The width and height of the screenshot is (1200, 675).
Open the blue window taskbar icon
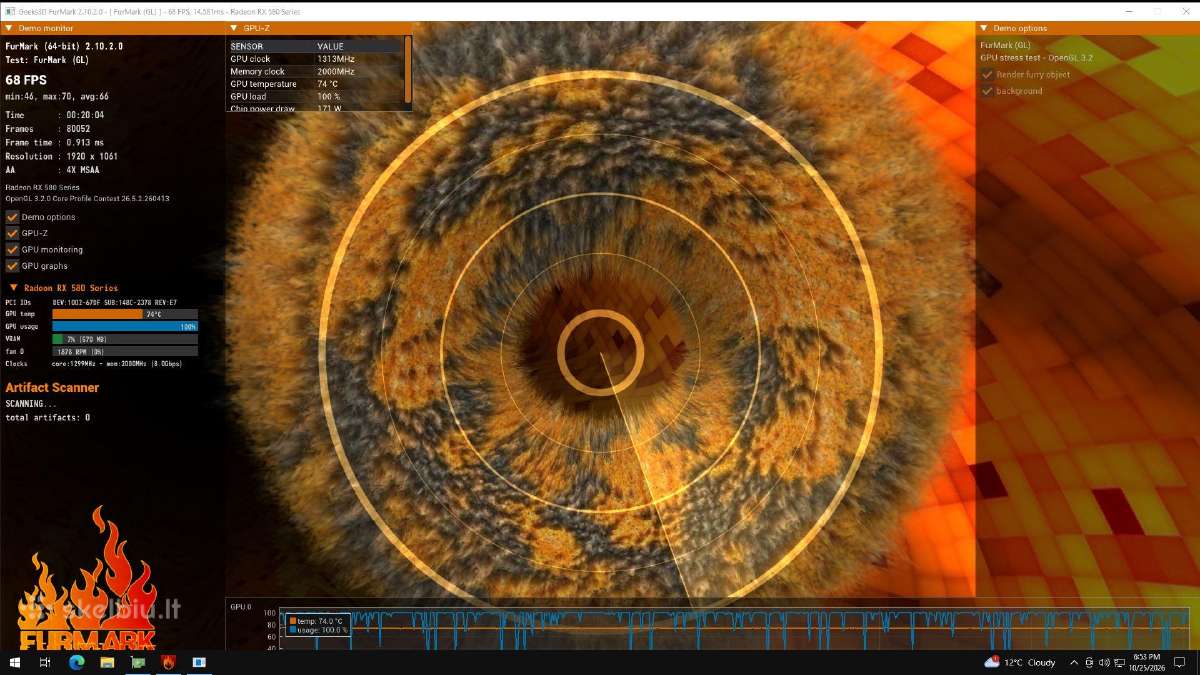pyautogui.click(x=199, y=662)
